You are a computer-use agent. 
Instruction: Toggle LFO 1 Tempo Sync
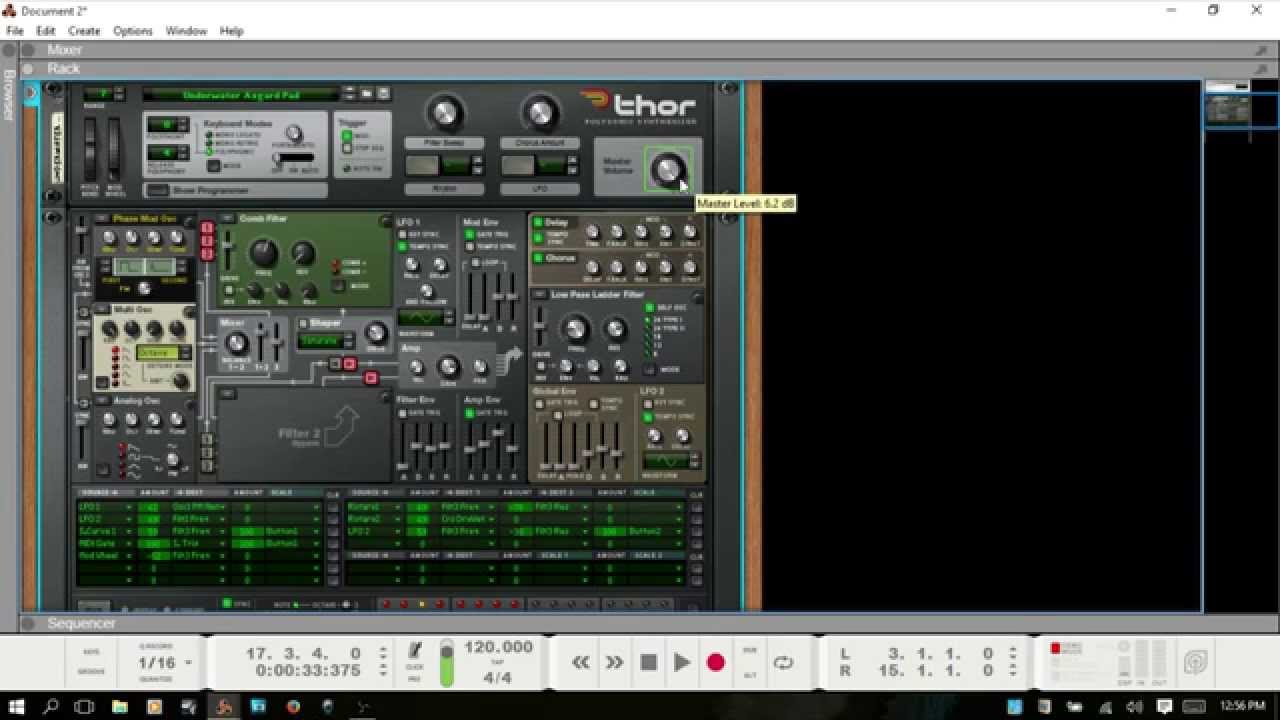[402, 247]
